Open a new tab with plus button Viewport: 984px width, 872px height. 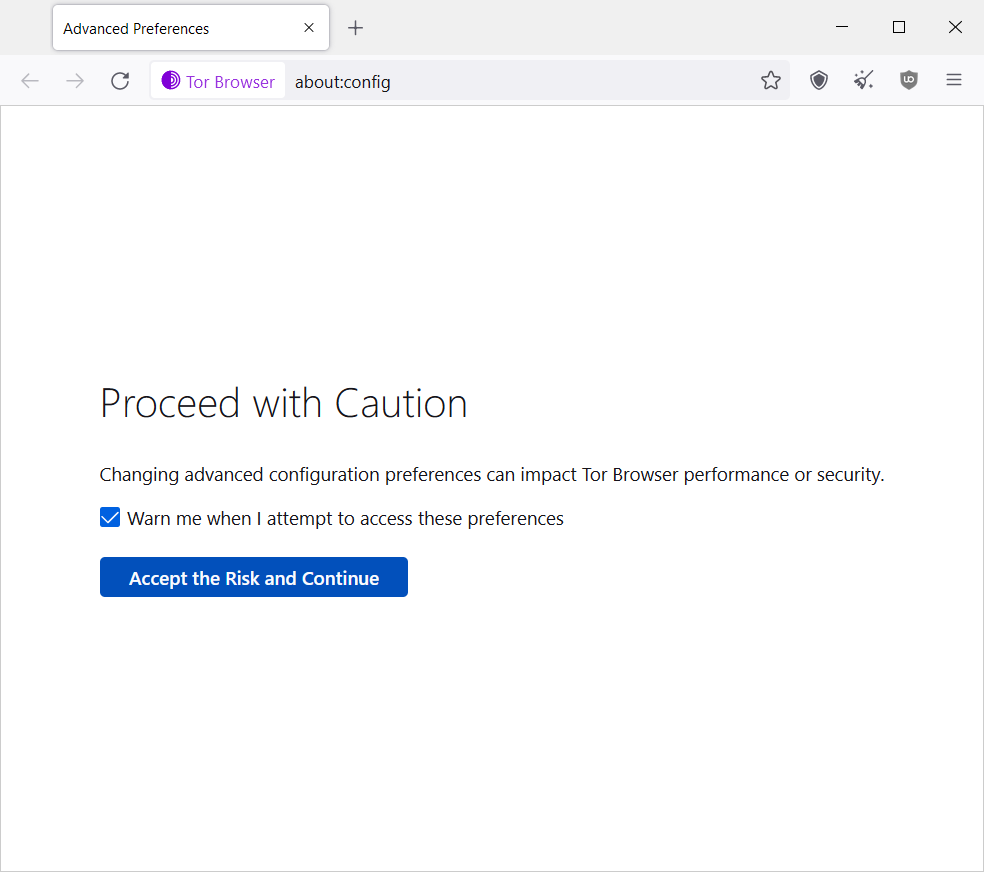355,28
